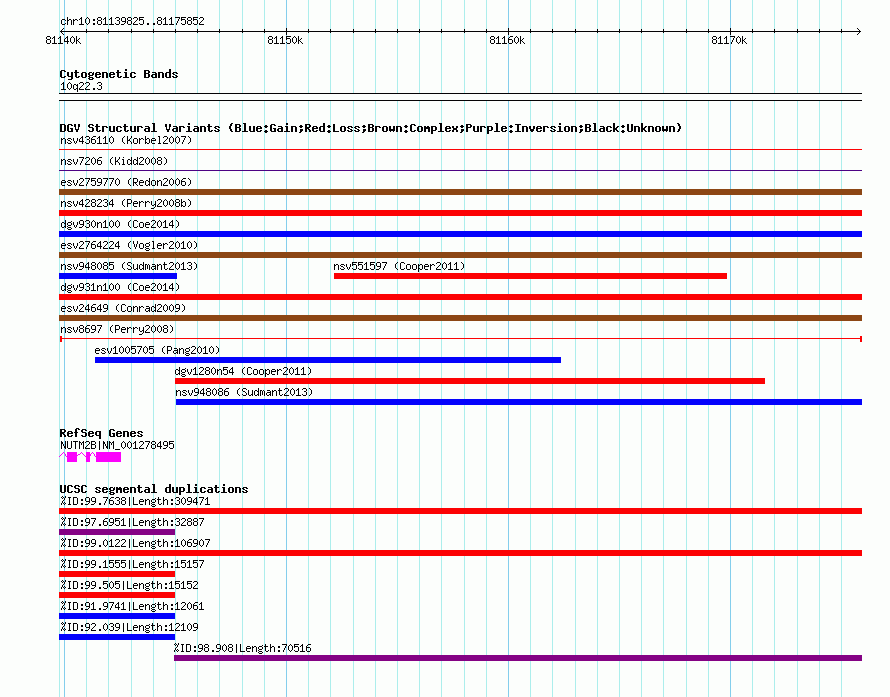Click the nsv436110 (Korbel2007) variant label
Image resolution: width=890 pixels, height=697 pixels.
(x=126, y=140)
